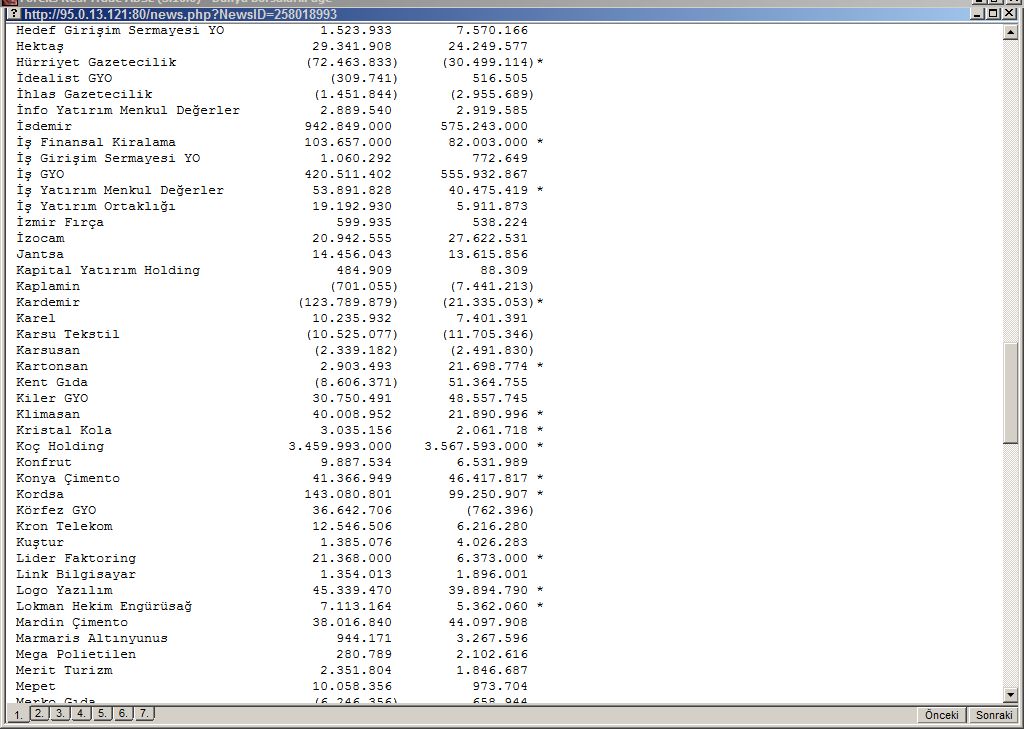Select the Kristal Kola row label
Screen dimensions: 1024x729
[64, 430]
